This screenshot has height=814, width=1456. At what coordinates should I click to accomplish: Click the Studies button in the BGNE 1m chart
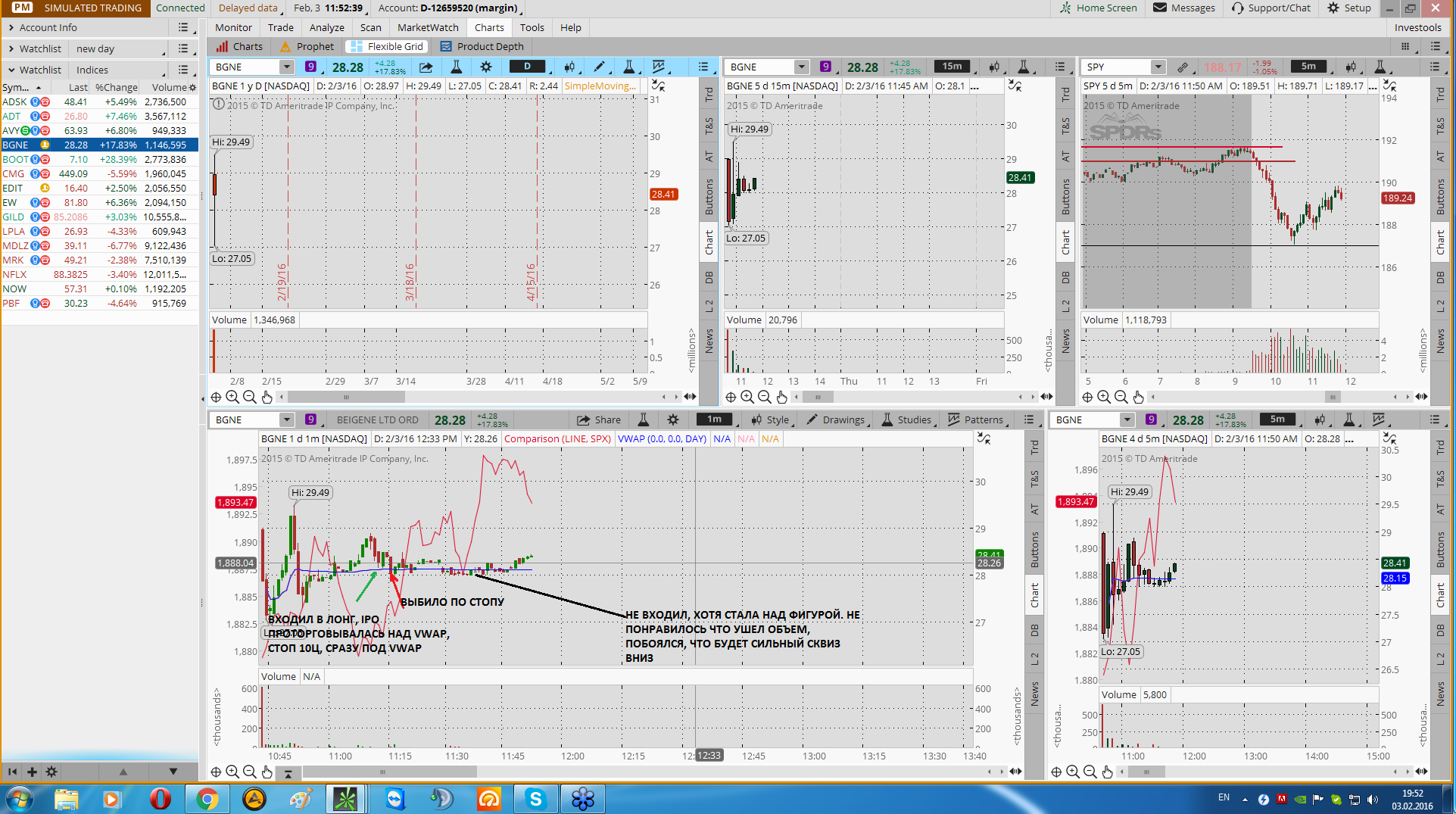tap(906, 419)
